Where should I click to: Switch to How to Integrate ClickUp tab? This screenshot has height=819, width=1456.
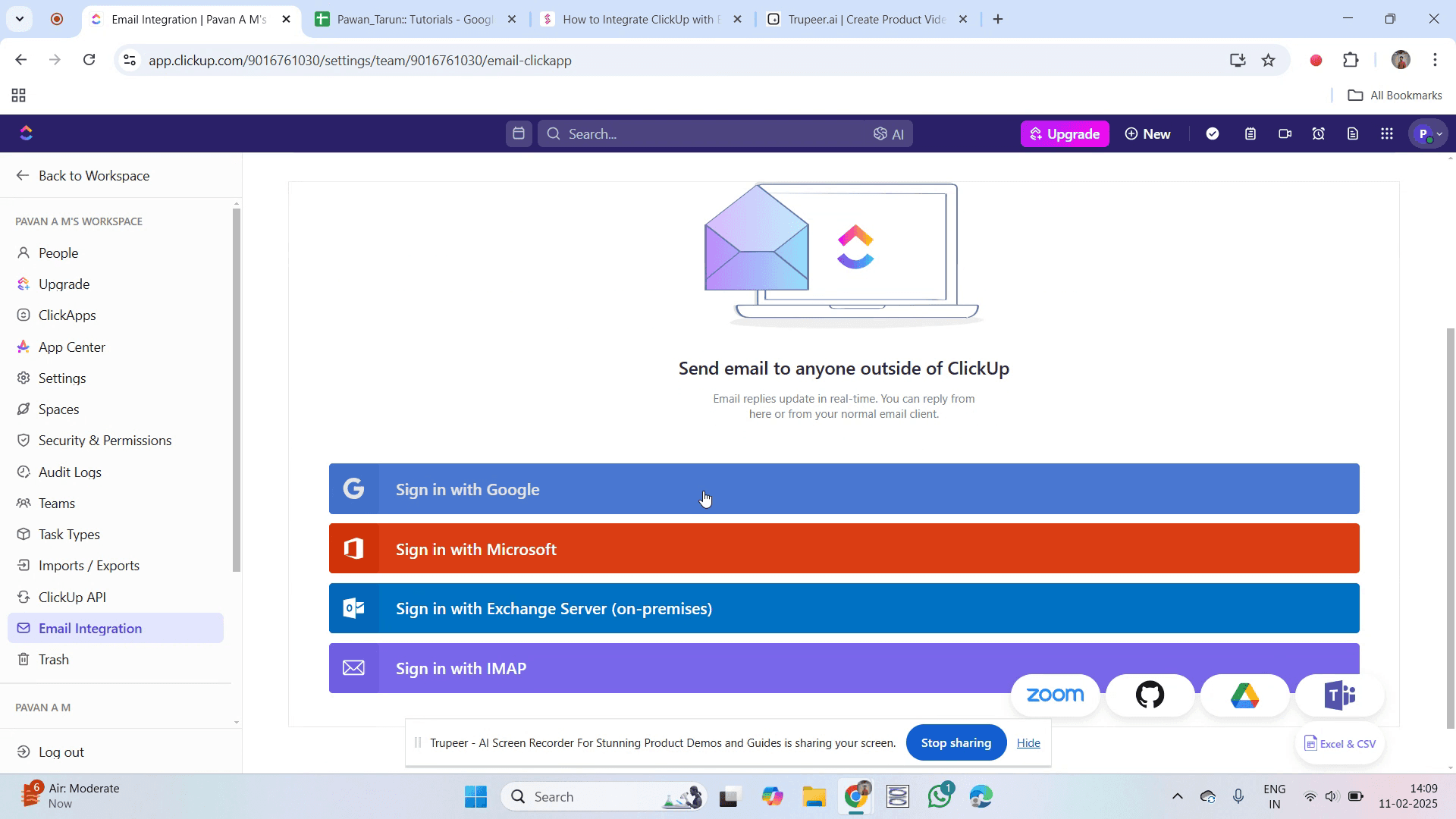tap(641, 20)
